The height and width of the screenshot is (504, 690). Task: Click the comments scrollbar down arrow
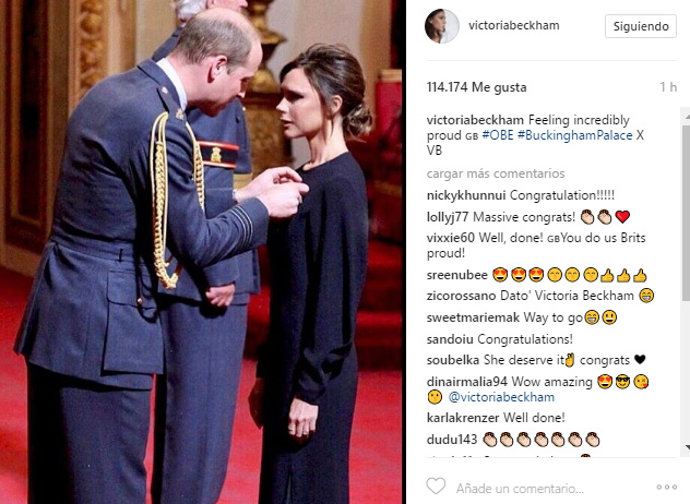(686, 448)
